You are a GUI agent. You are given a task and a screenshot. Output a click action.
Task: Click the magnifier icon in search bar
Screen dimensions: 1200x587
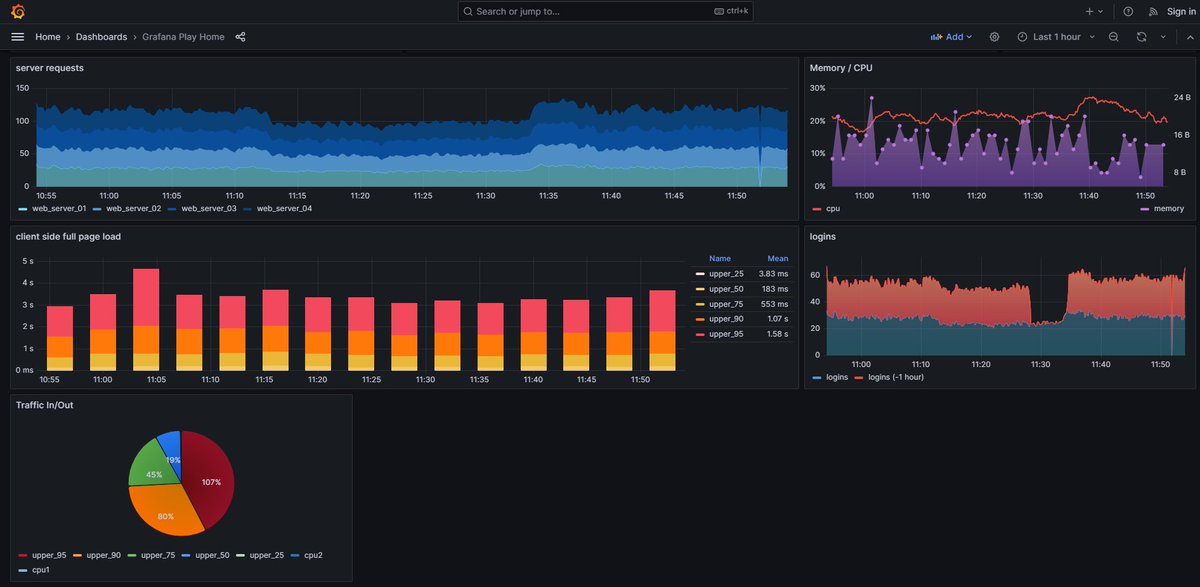(468, 11)
